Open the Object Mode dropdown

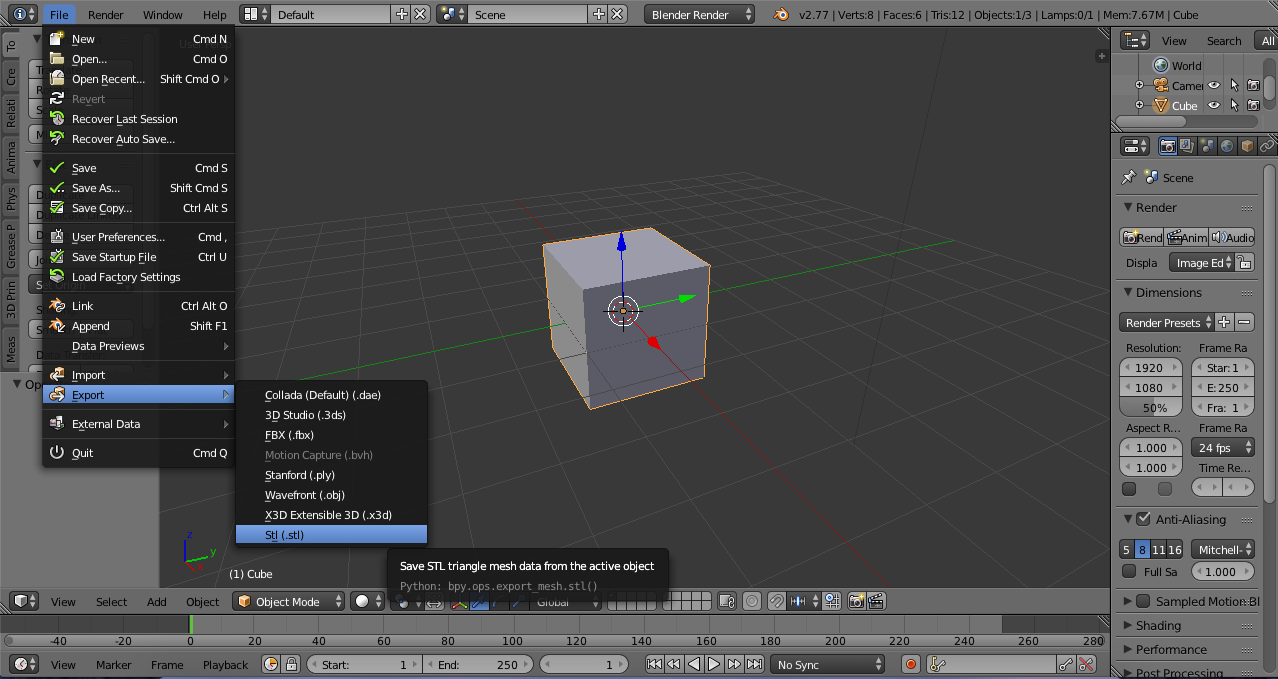[288, 601]
